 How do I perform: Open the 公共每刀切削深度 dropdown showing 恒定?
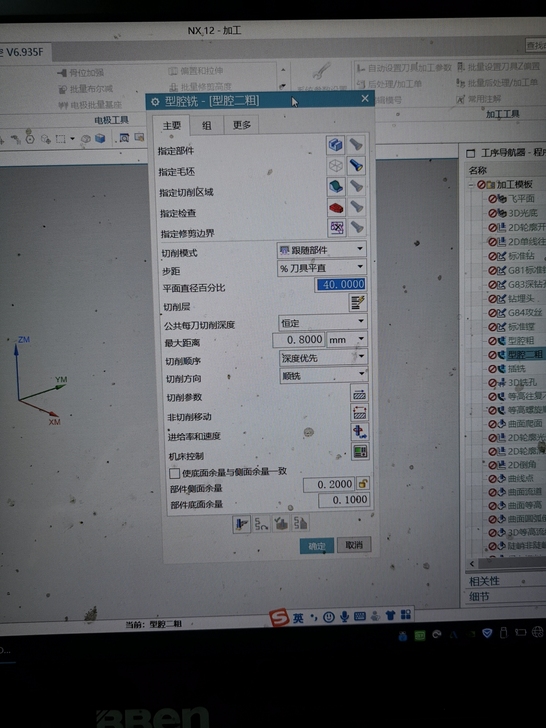point(323,322)
